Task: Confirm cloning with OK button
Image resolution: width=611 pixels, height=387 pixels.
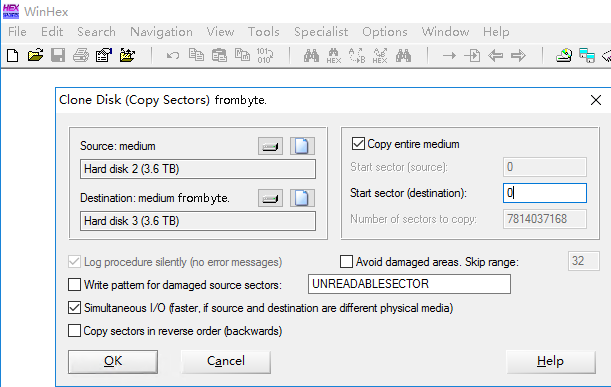Action: coord(113,362)
